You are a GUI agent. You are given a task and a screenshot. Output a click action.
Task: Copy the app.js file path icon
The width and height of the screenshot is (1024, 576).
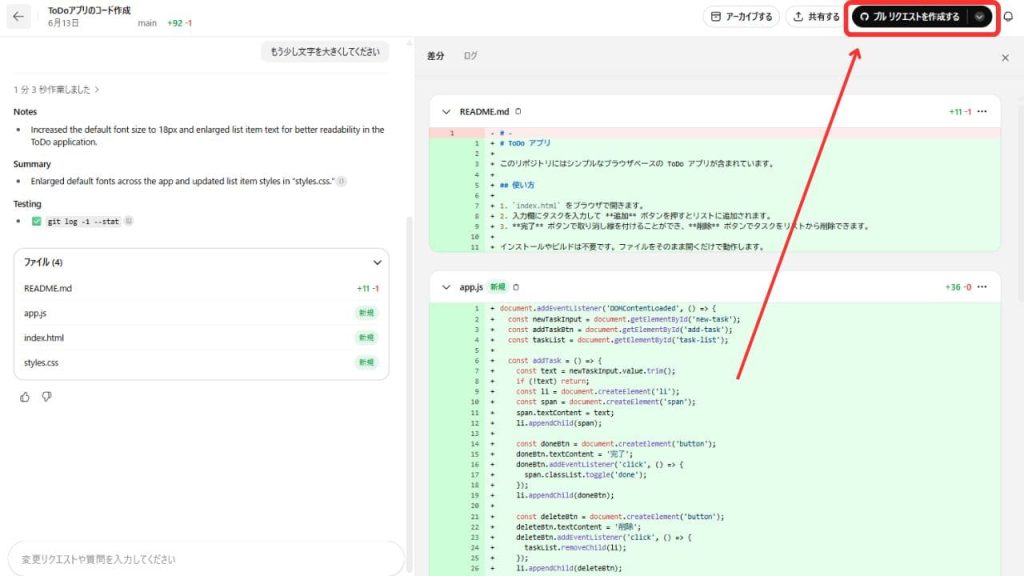(516, 287)
